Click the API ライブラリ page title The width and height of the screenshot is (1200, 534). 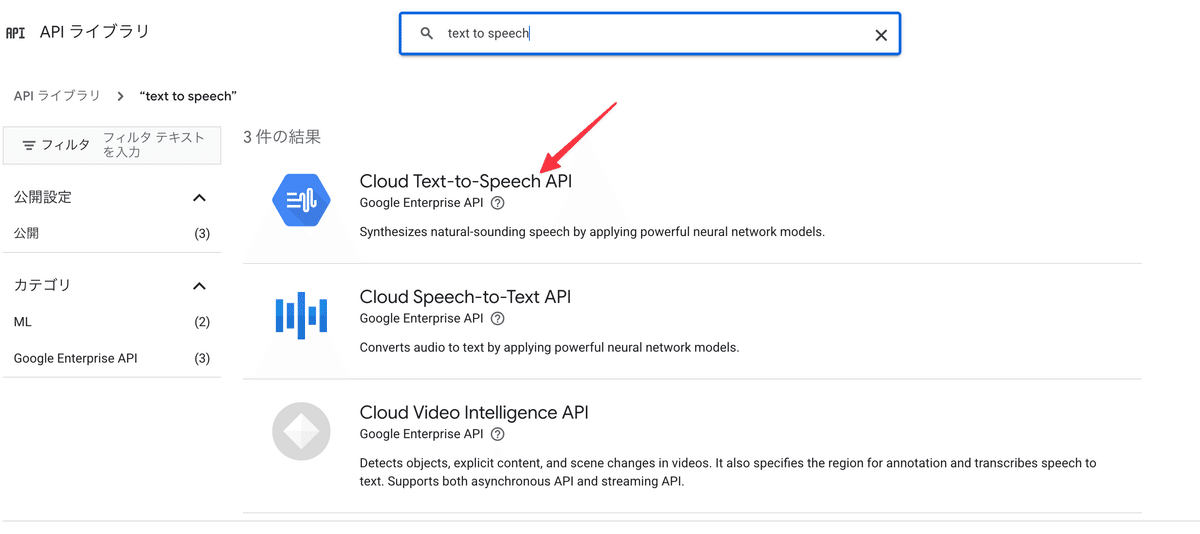(95, 32)
